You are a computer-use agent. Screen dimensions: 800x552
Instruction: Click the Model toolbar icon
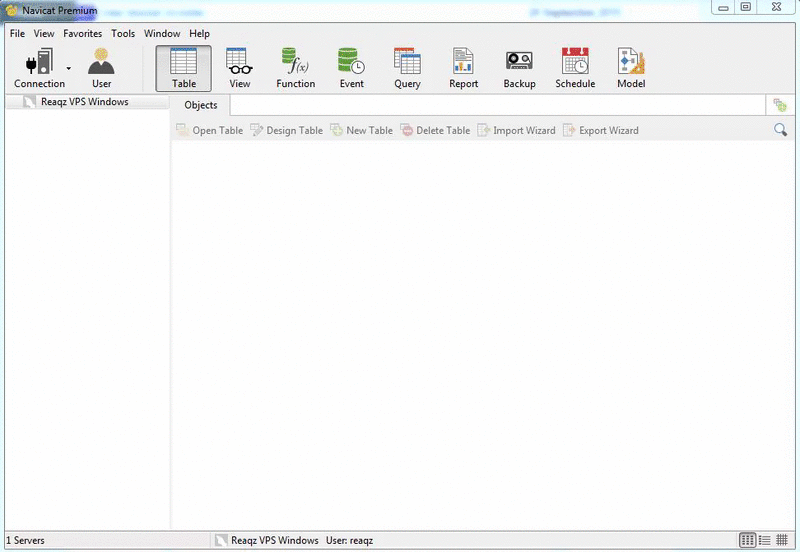coord(631,68)
